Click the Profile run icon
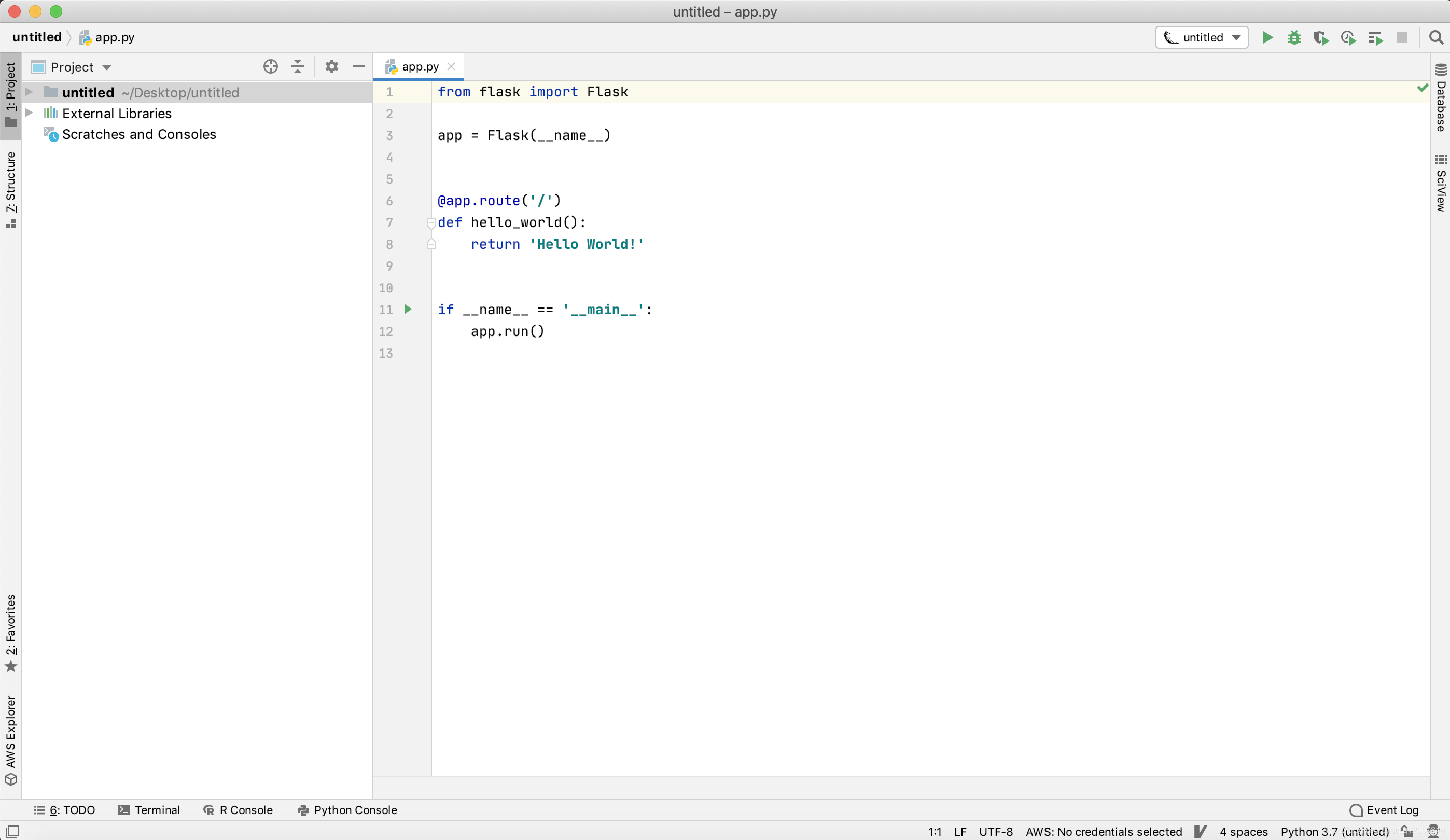This screenshot has height=840, width=1450. coord(1348,38)
